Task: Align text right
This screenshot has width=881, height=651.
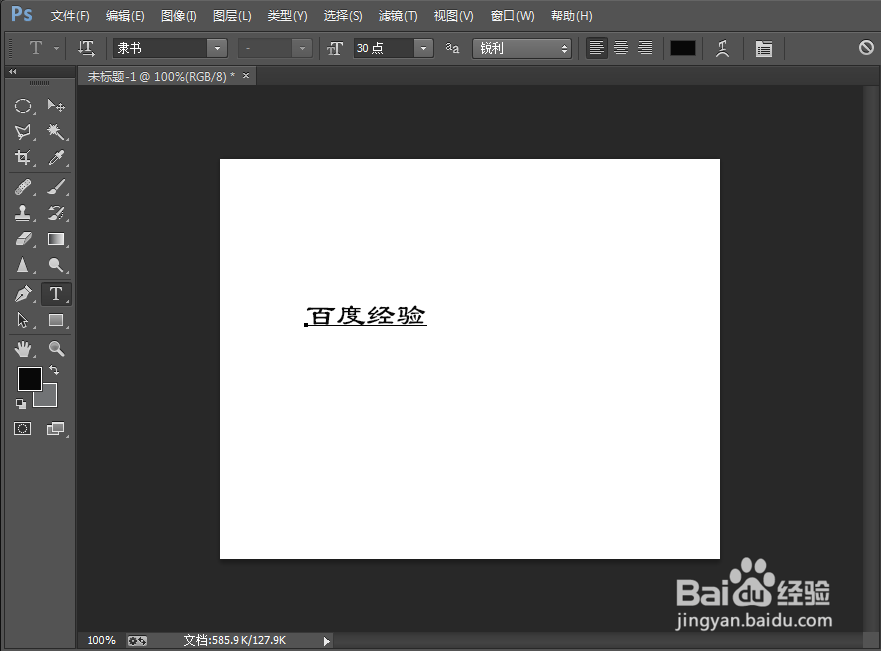Action: 645,48
